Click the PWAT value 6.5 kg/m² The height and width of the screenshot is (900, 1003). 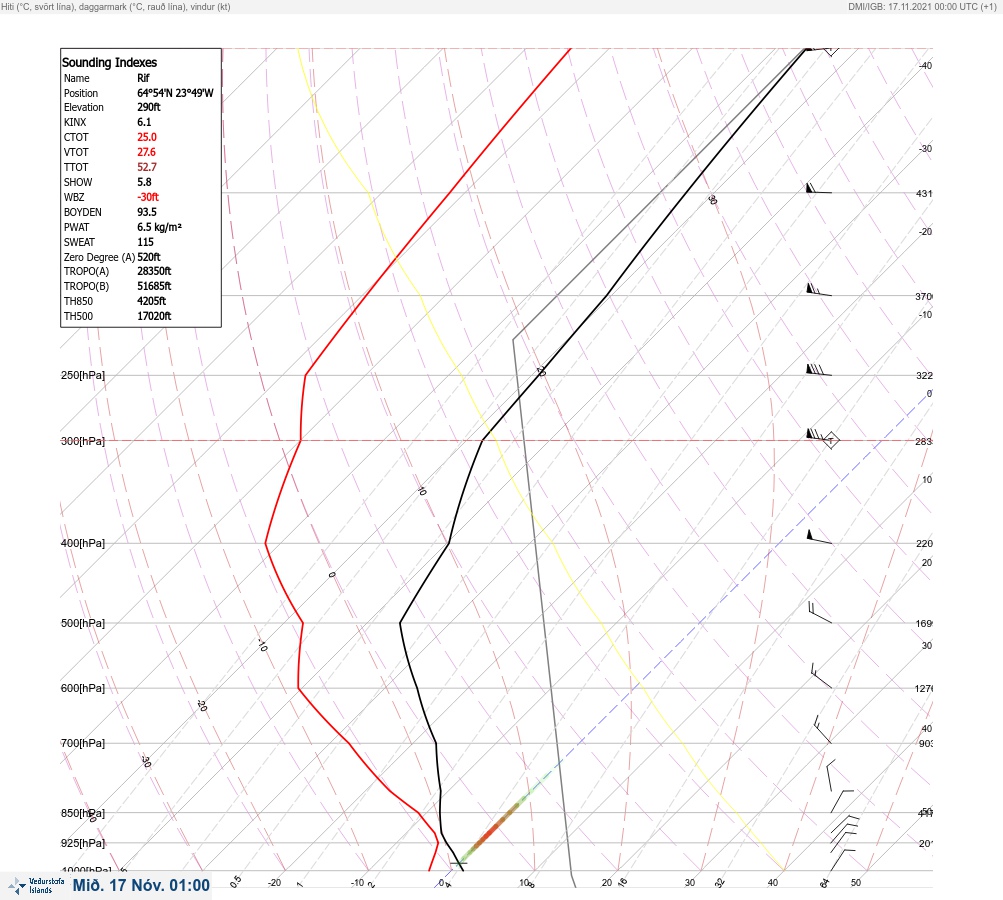pyautogui.click(x=159, y=227)
